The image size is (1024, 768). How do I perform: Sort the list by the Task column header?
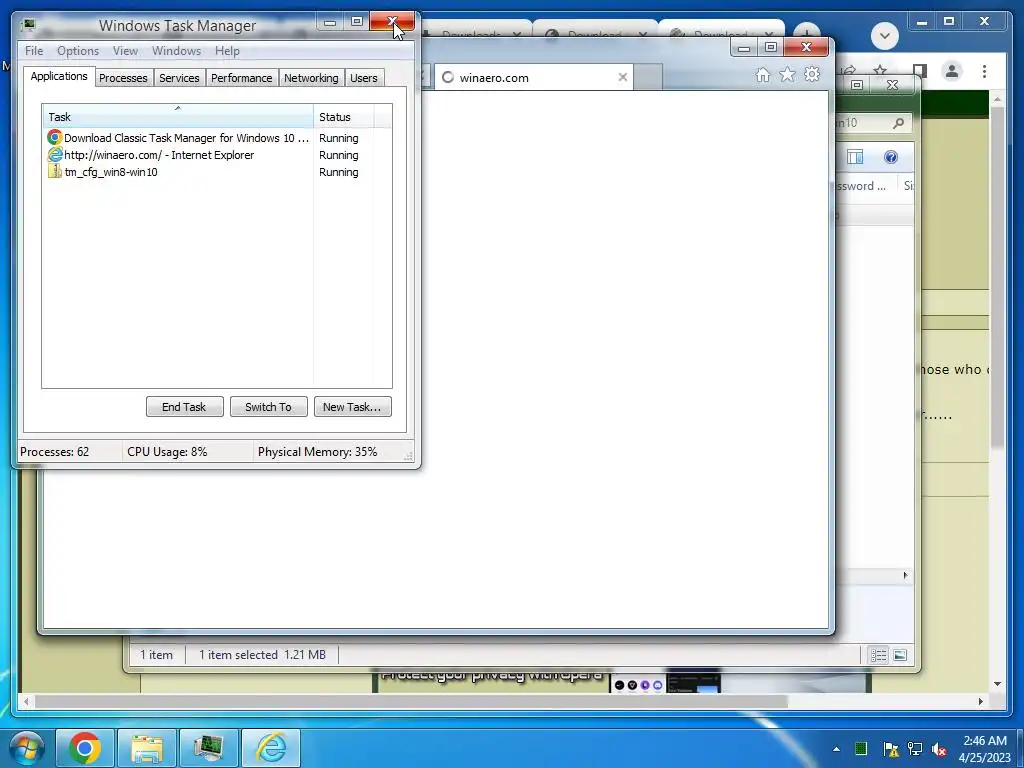click(x=178, y=116)
